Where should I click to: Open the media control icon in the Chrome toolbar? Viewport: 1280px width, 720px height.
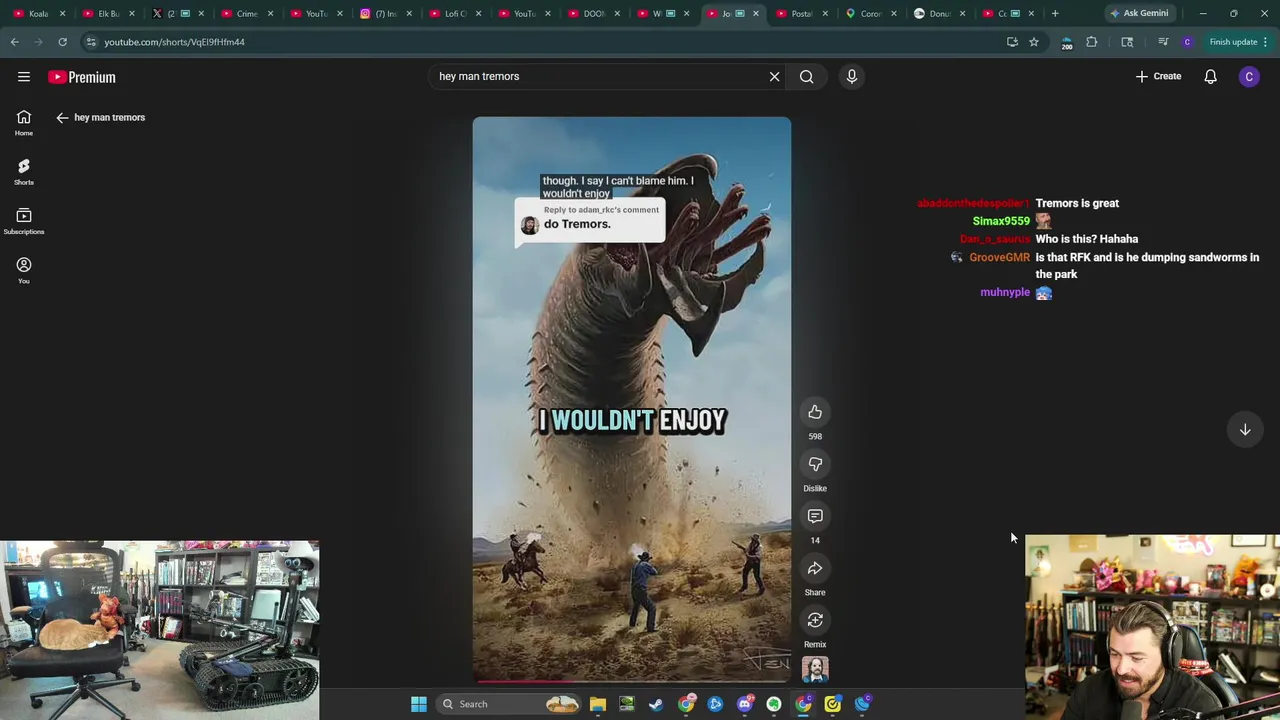coord(1162,42)
